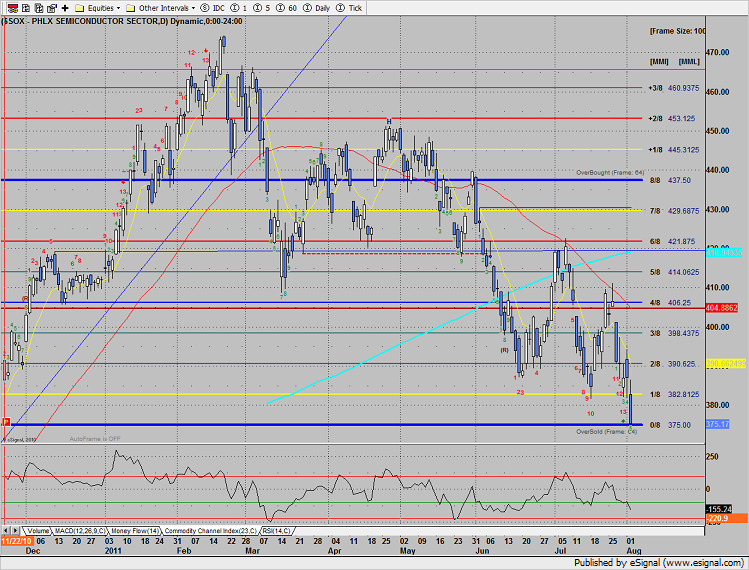Image resolution: width=749 pixels, height=570 pixels.
Task: Open the Other Intervals dropdown arrow
Action: point(193,8)
